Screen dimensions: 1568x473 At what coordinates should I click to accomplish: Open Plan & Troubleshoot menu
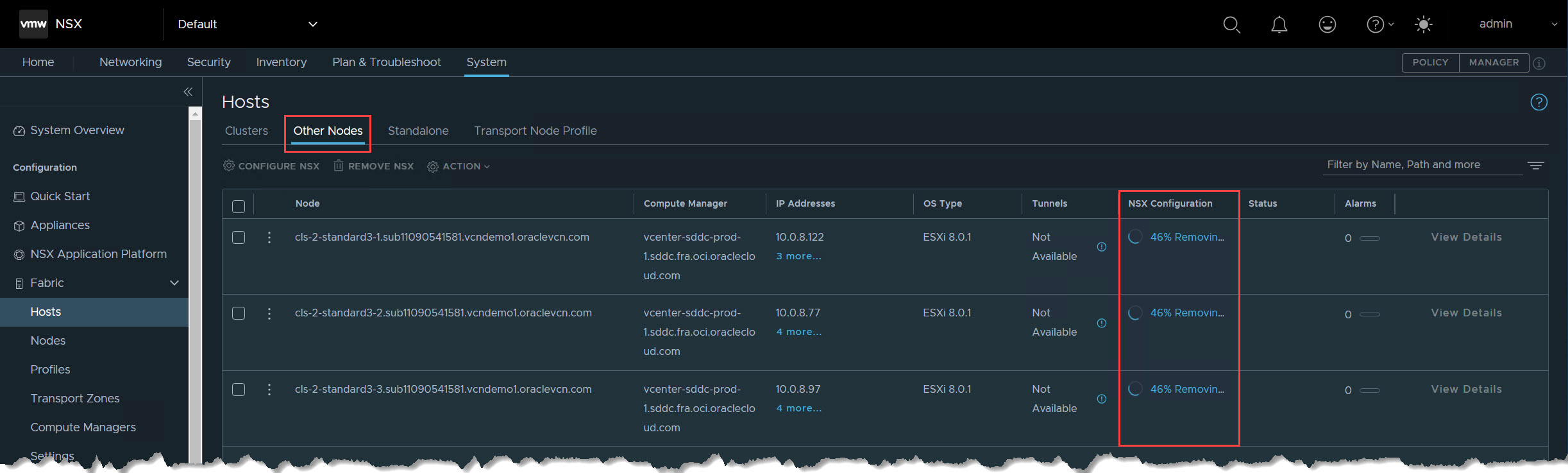pyautogui.click(x=387, y=62)
